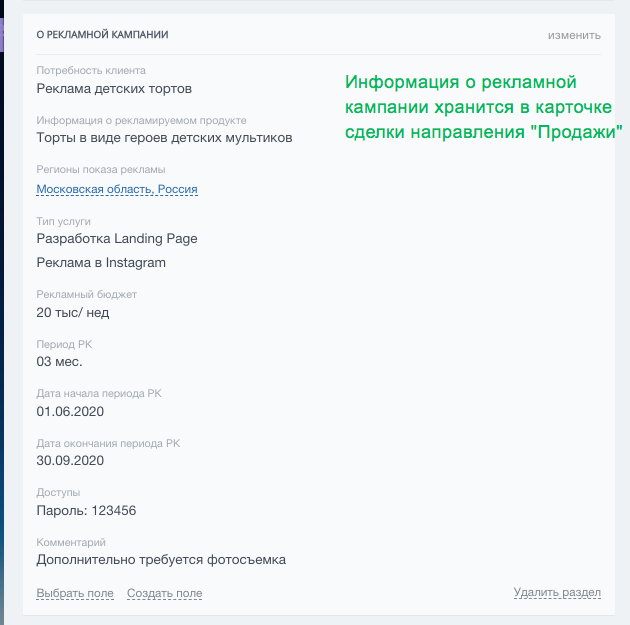Select 'Реклама в Instagram' service value

101,263
